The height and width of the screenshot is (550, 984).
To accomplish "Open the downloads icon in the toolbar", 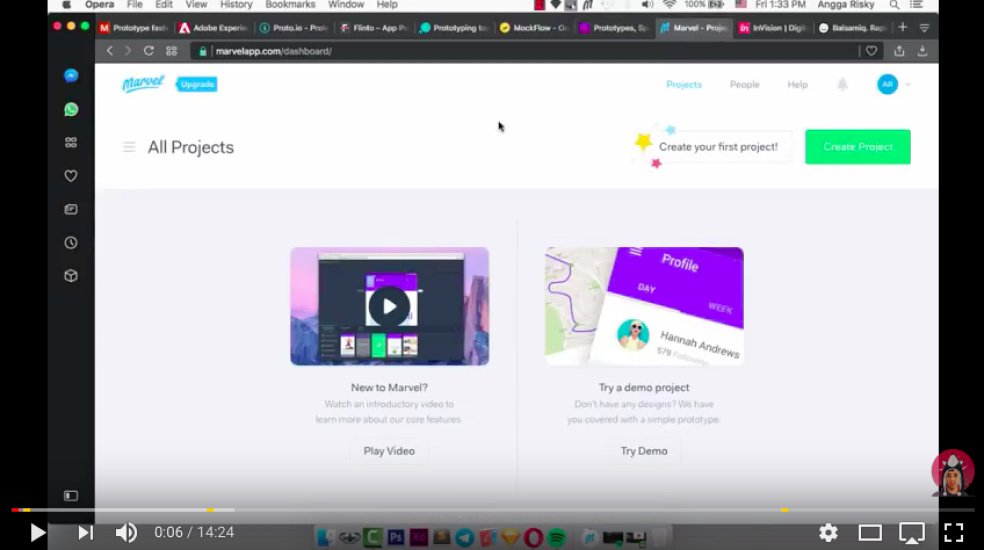I will 922,51.
